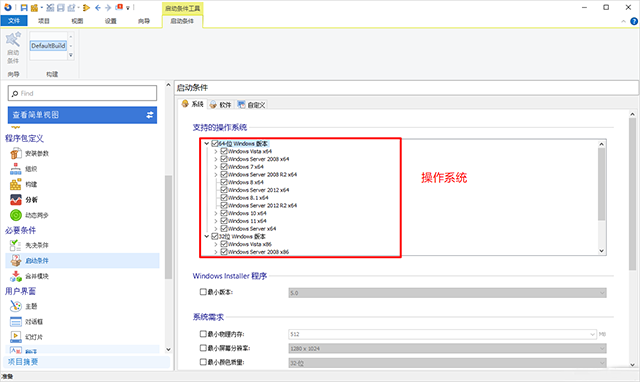The height and width of the screenshot is (382, 640).
Task: Open the notifications icon with red badge
Action: coord(119,7)
